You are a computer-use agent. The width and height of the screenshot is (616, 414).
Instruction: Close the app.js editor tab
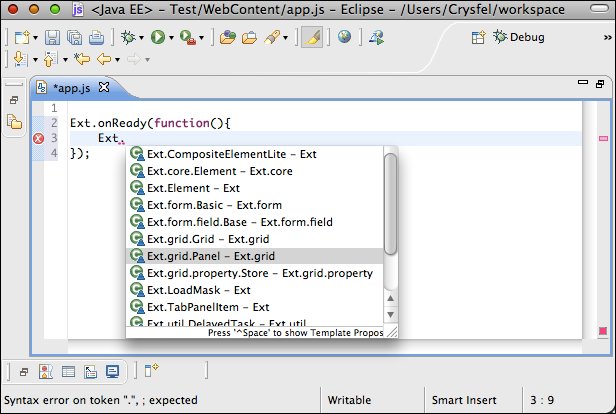tap(104, 87)
